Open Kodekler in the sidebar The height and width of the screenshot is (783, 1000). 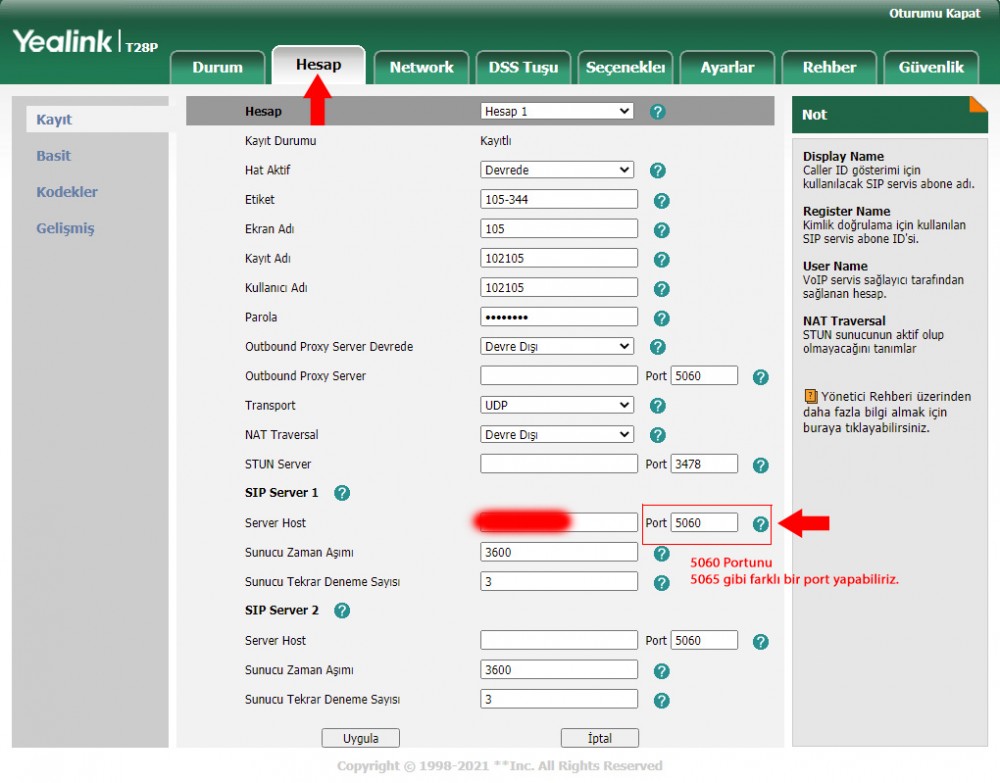pos(67,192)
